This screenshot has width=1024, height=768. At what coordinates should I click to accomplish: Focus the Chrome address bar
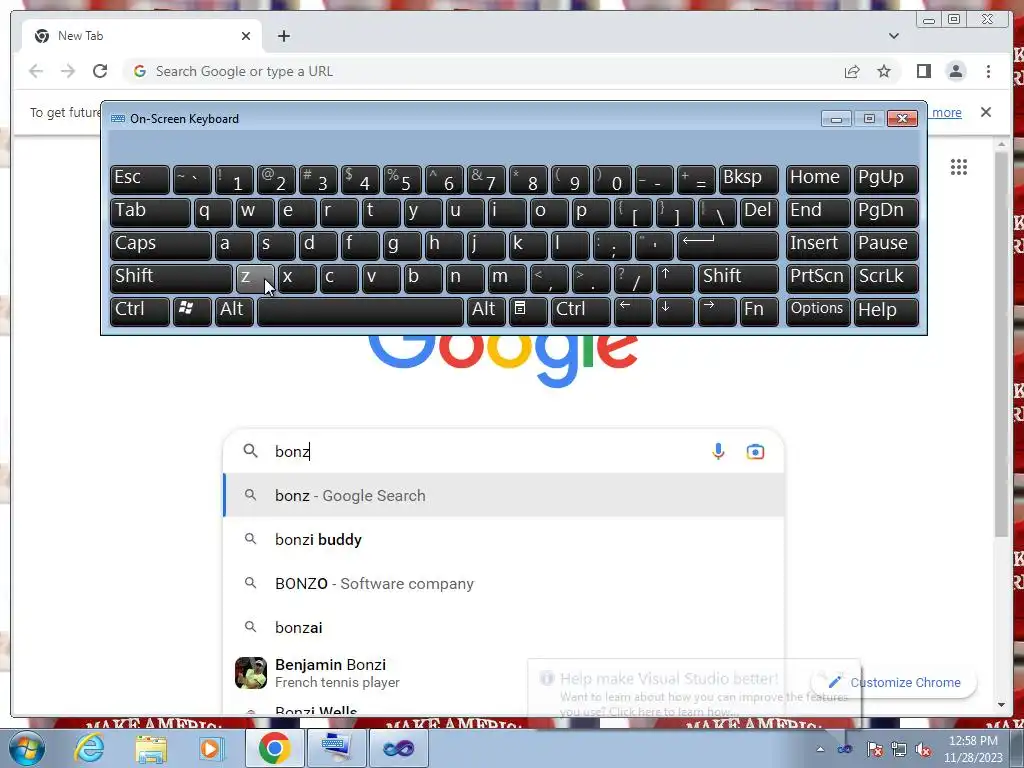coord(483,71)
